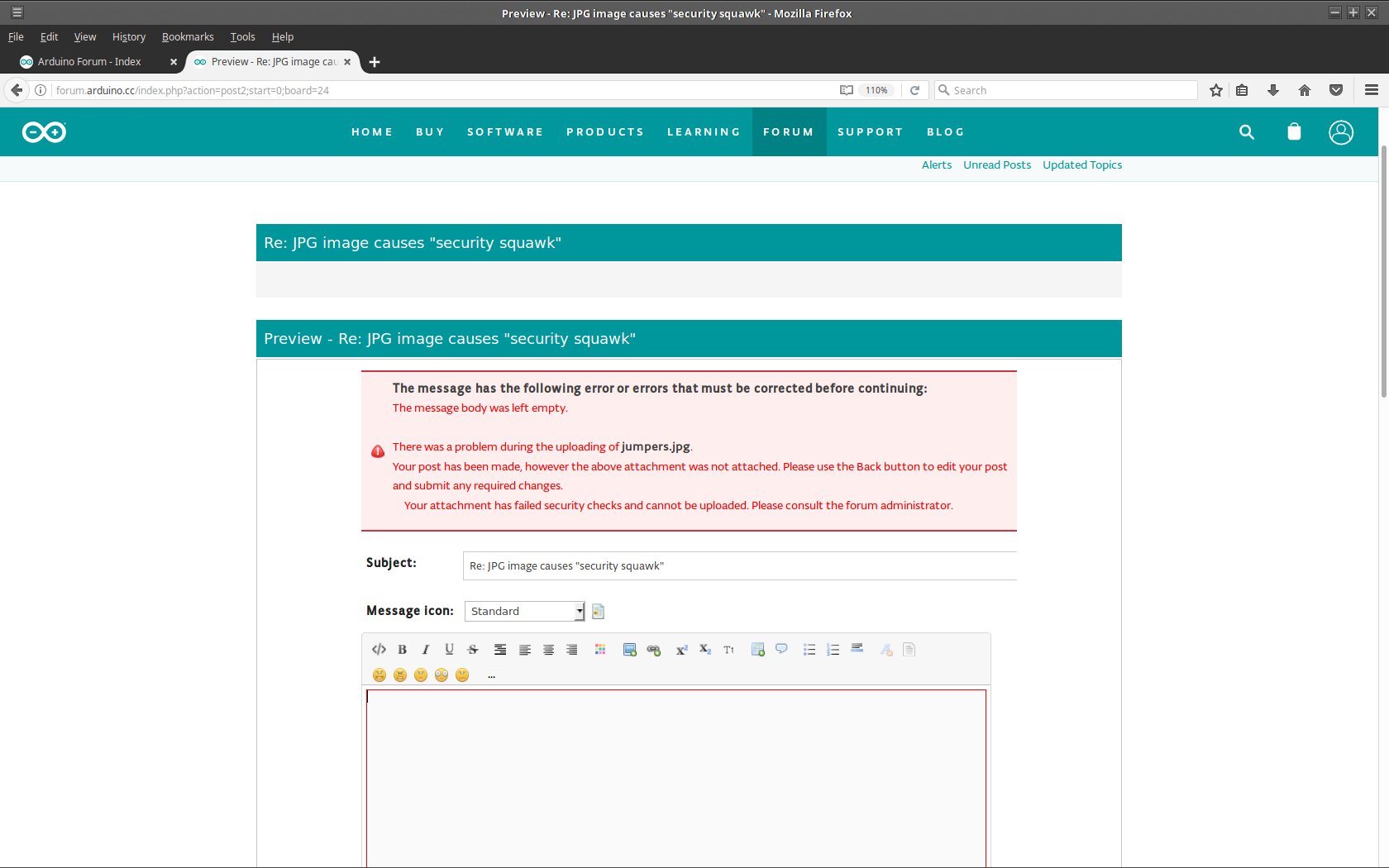
Task: Open the Edit menu
Action: (x=49, y=37)
